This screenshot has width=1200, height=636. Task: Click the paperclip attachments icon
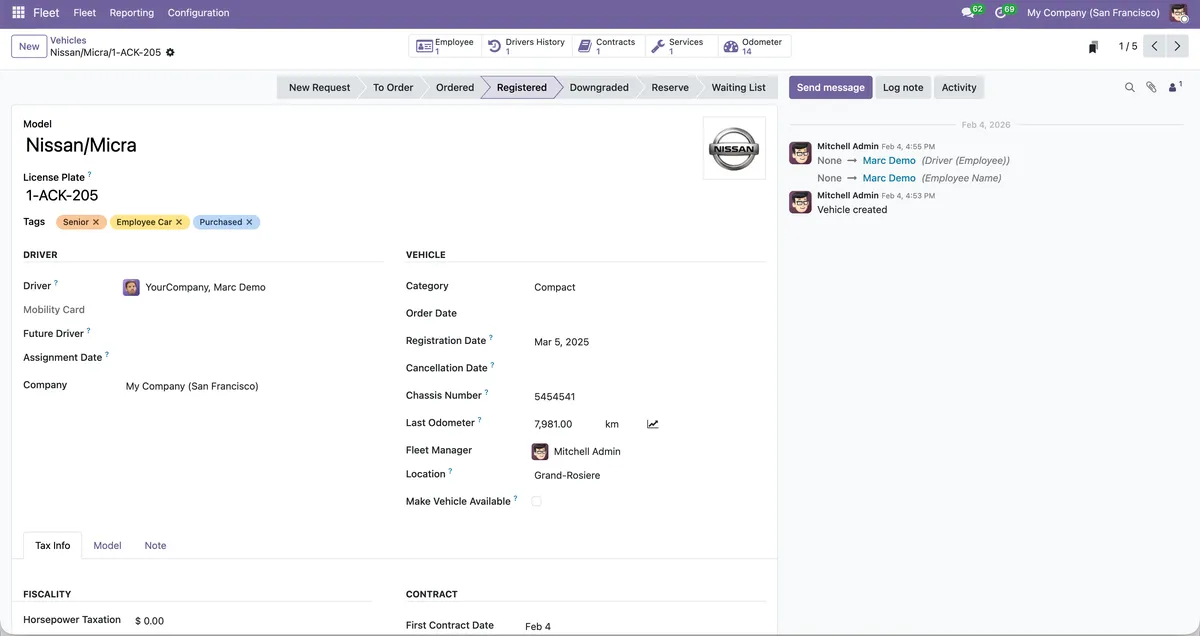coord(1151,88)
